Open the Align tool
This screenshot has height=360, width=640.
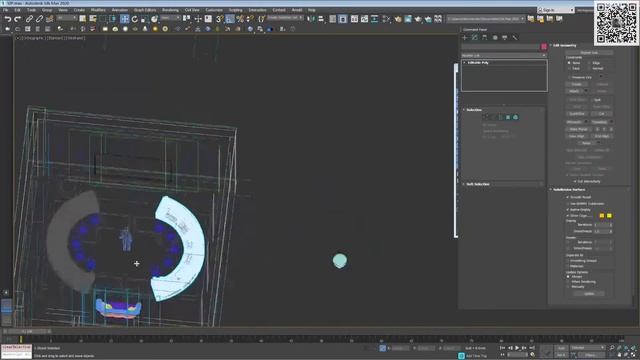pyautogui.click(x=321, y=19)
